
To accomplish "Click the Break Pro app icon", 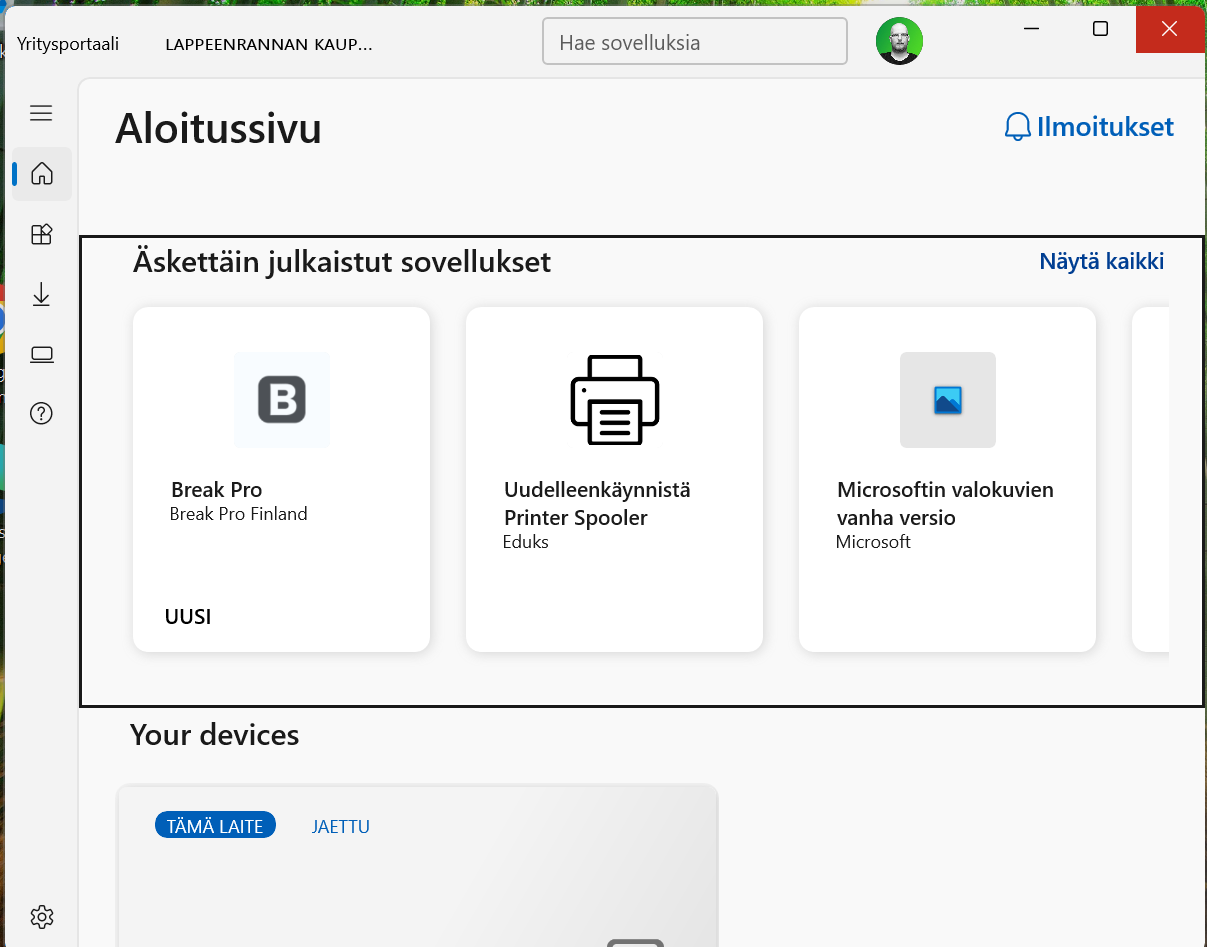I will (282, 400).
